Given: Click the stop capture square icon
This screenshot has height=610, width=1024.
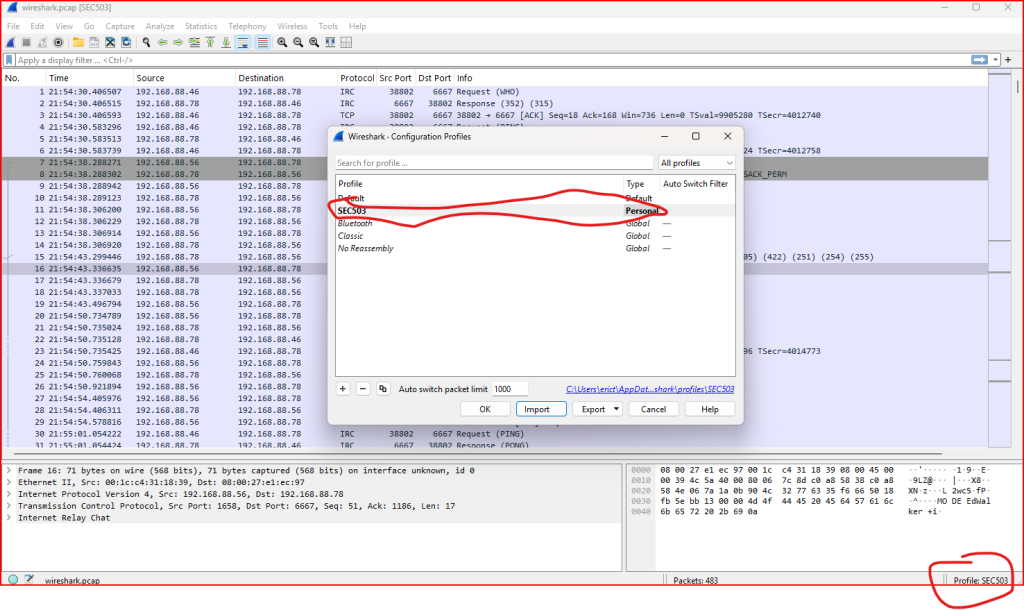Looking at the screenshot, I should point(27,42).
